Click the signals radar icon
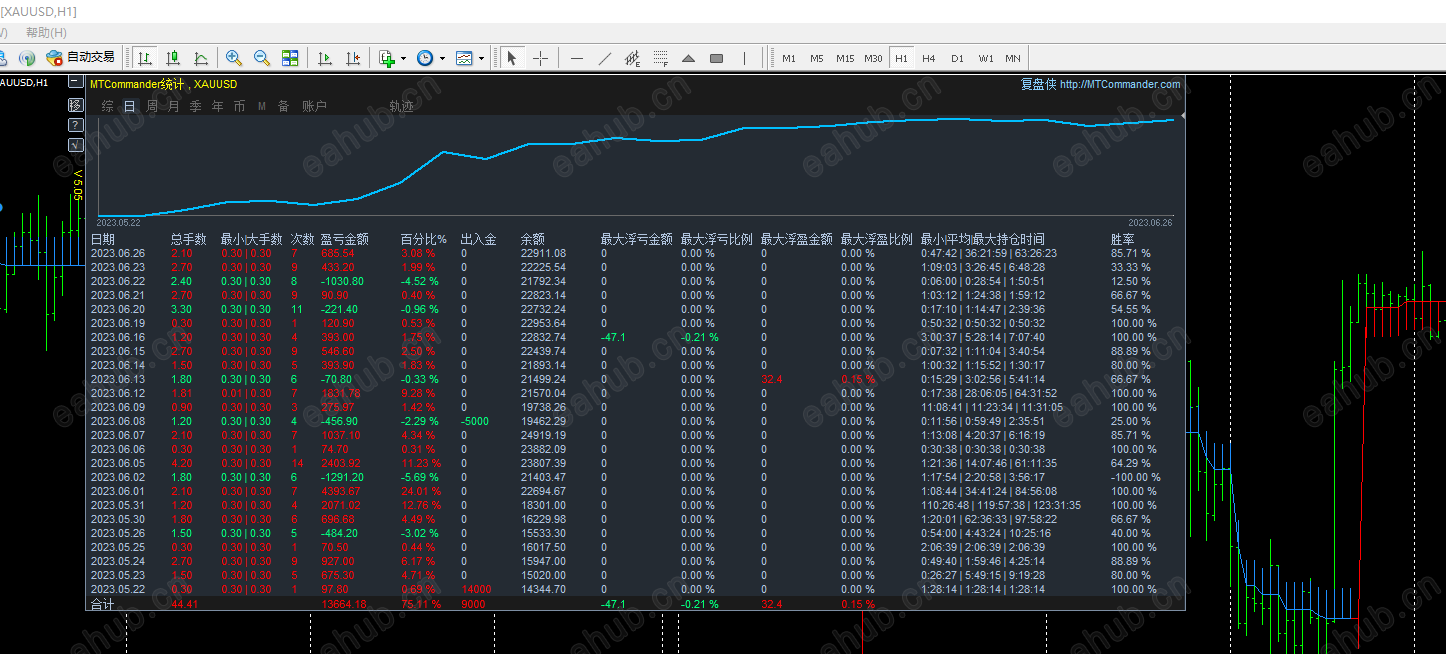Image resolution: width=1446 pixels, height=654 pixels. (27, 58)
